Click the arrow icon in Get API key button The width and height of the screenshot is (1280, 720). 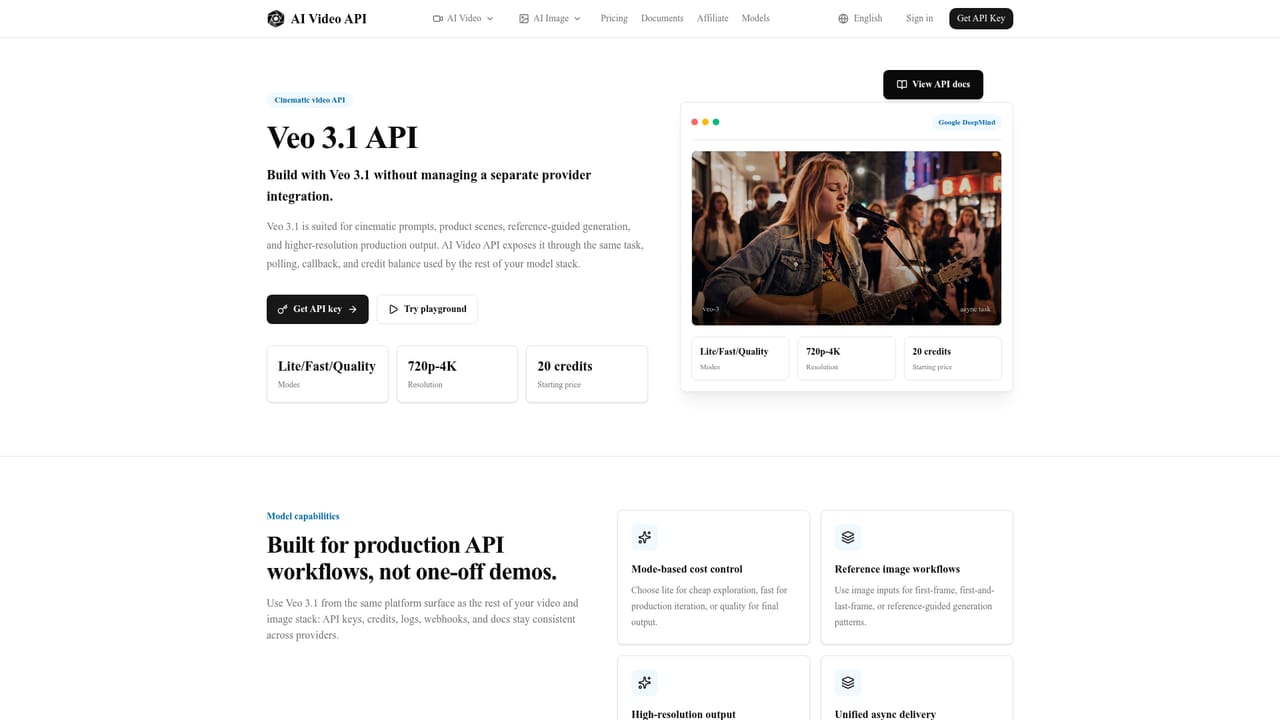[353, 309]
